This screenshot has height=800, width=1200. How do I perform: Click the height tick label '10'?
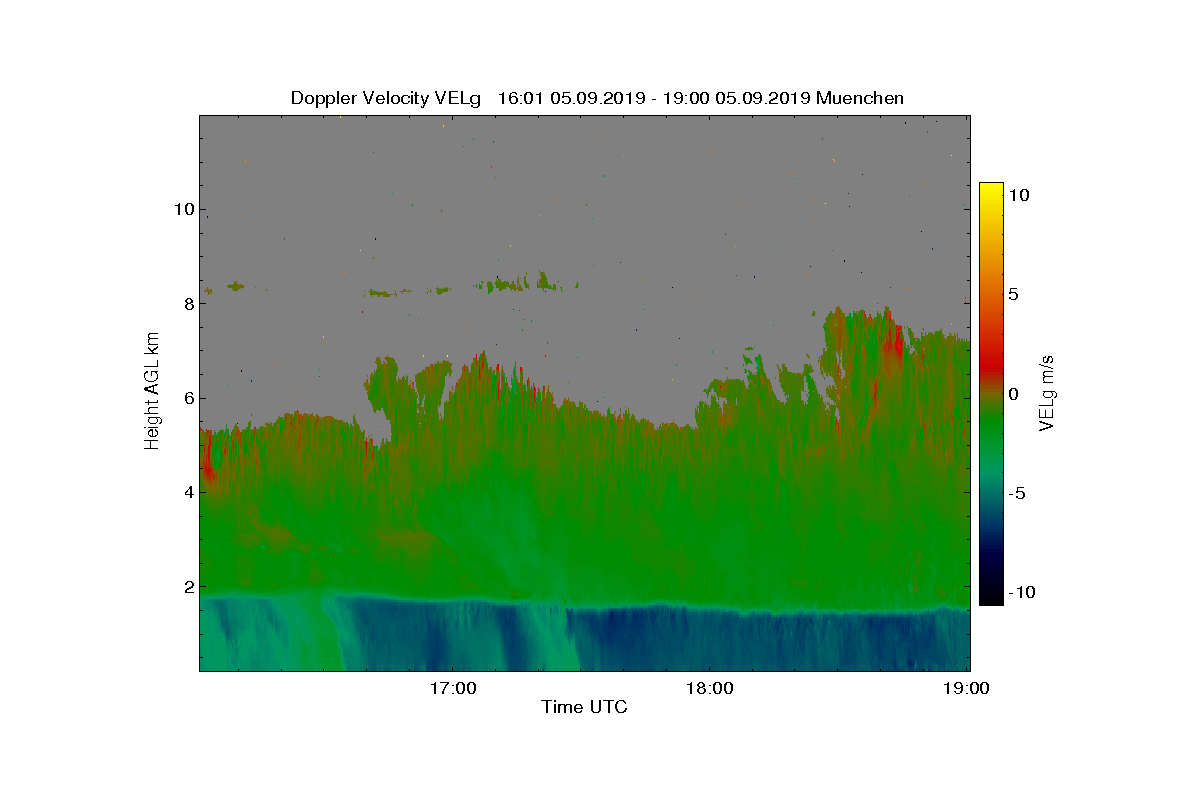[182, 209]
